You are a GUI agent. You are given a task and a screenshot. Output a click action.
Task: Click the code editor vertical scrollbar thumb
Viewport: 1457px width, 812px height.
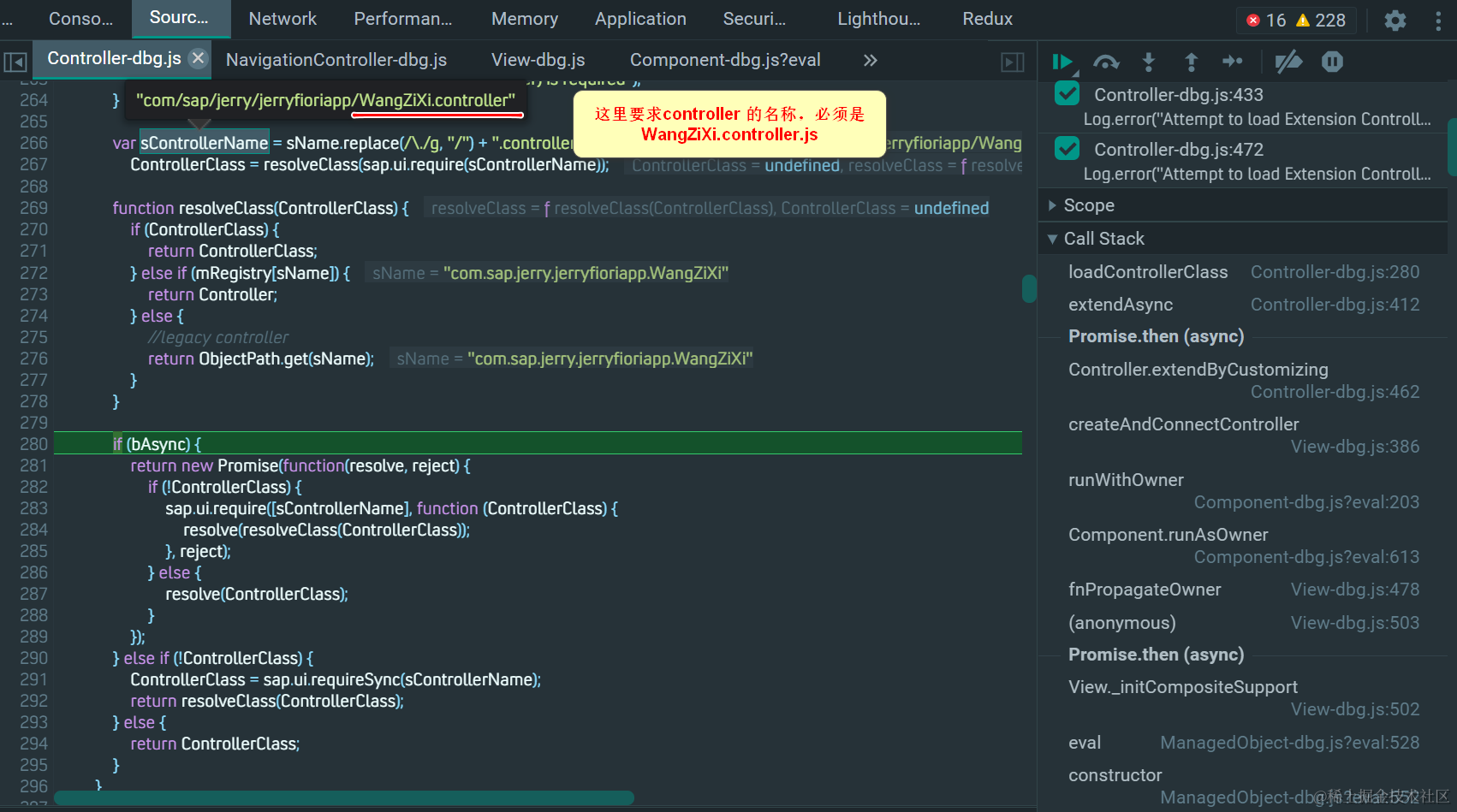(1029, 288)
